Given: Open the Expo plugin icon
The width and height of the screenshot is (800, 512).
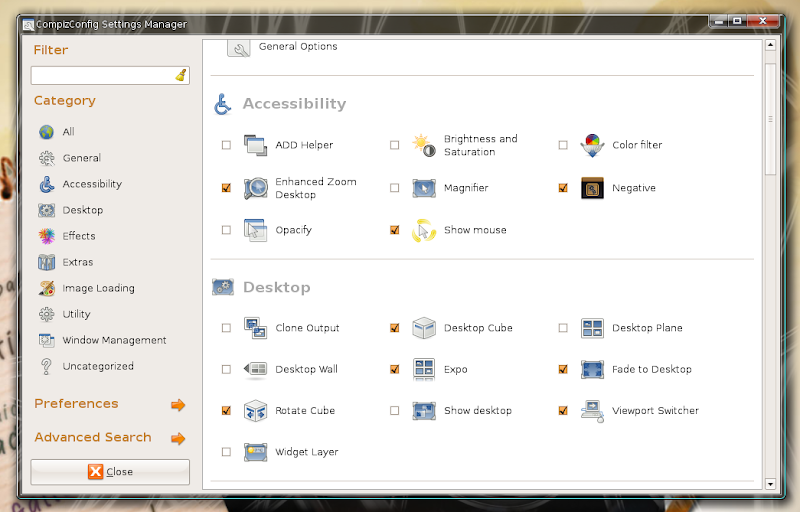Looking at the screenshot, I should pyautogui.click(x=423, y=369).
